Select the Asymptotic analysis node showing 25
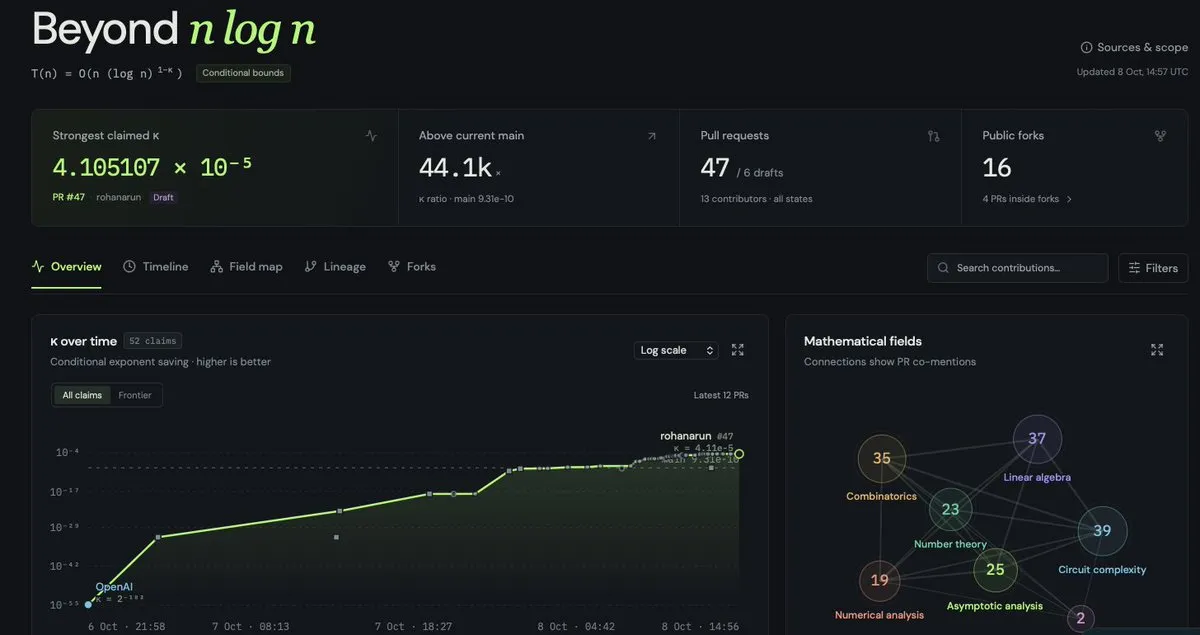1200x635 pixels. (x=995, y=570)
